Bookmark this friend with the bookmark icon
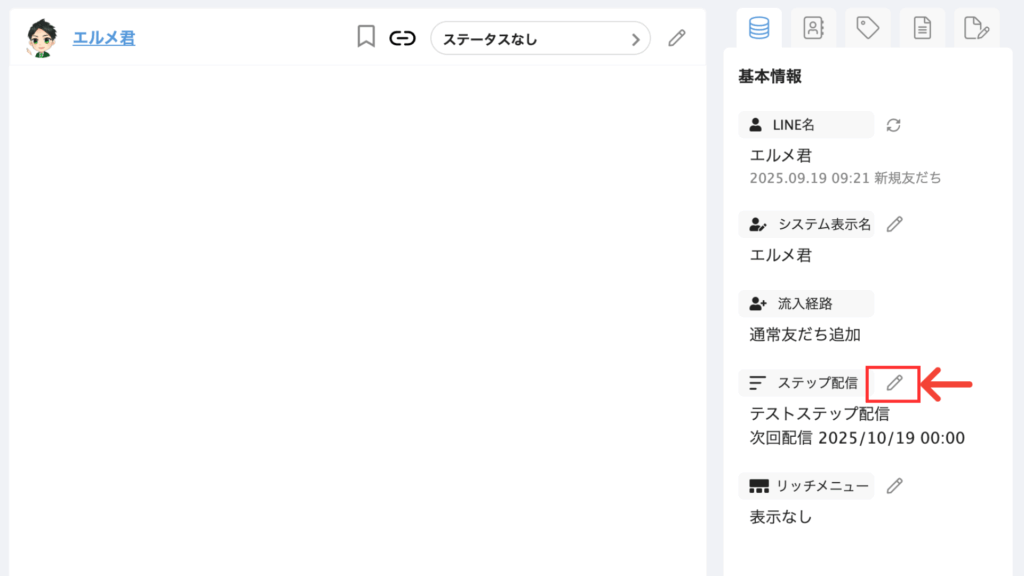This screenshot has height=576, width=1024. 366,38
